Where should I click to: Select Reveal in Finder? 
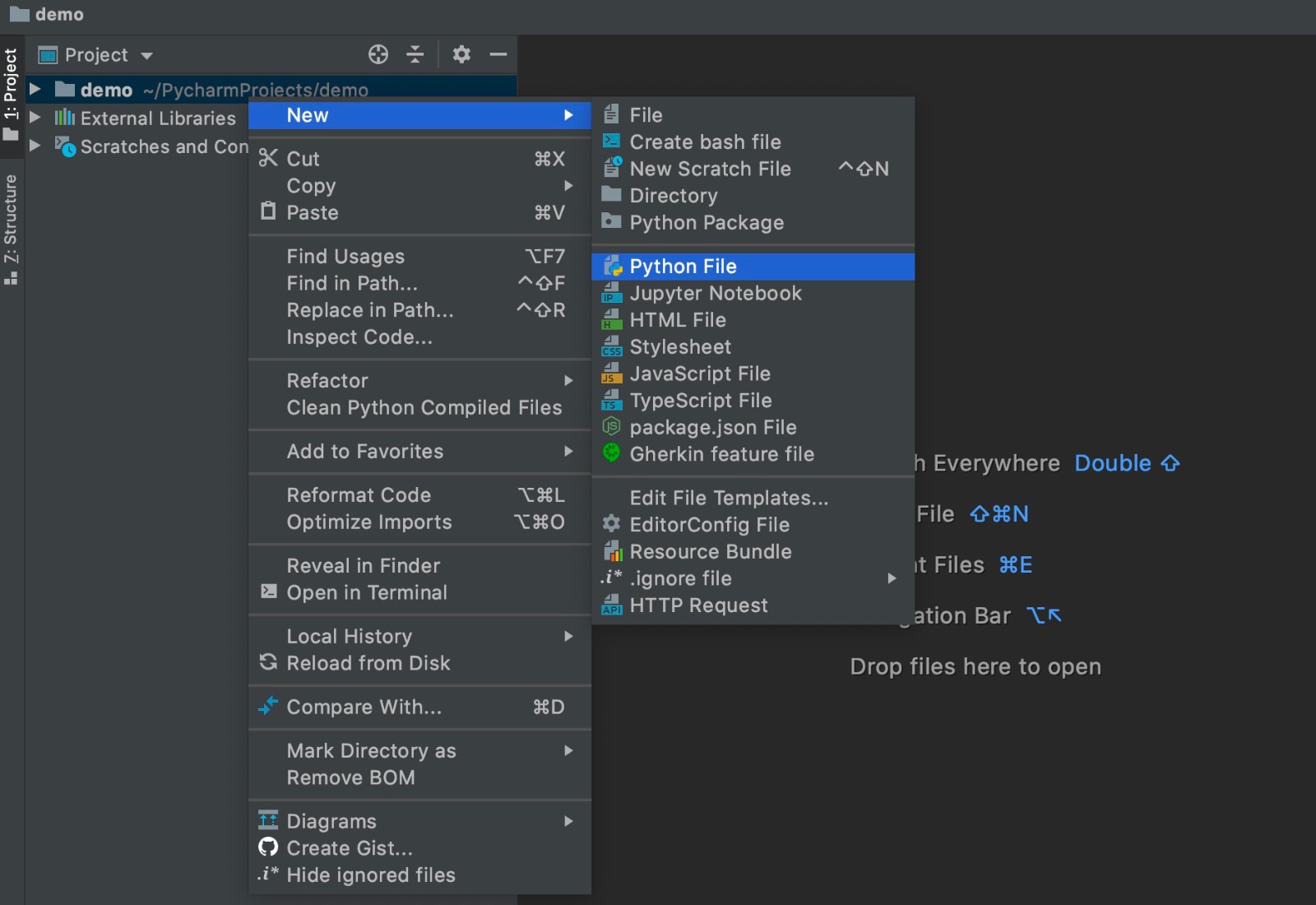[419, 566]
